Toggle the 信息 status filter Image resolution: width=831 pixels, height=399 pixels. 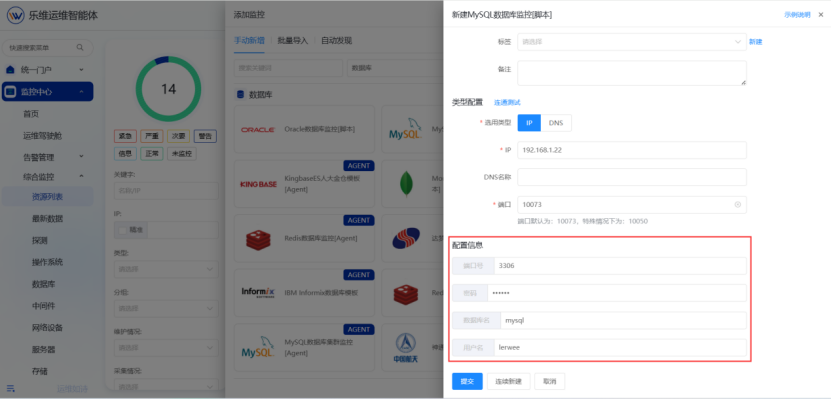point(125,154)
